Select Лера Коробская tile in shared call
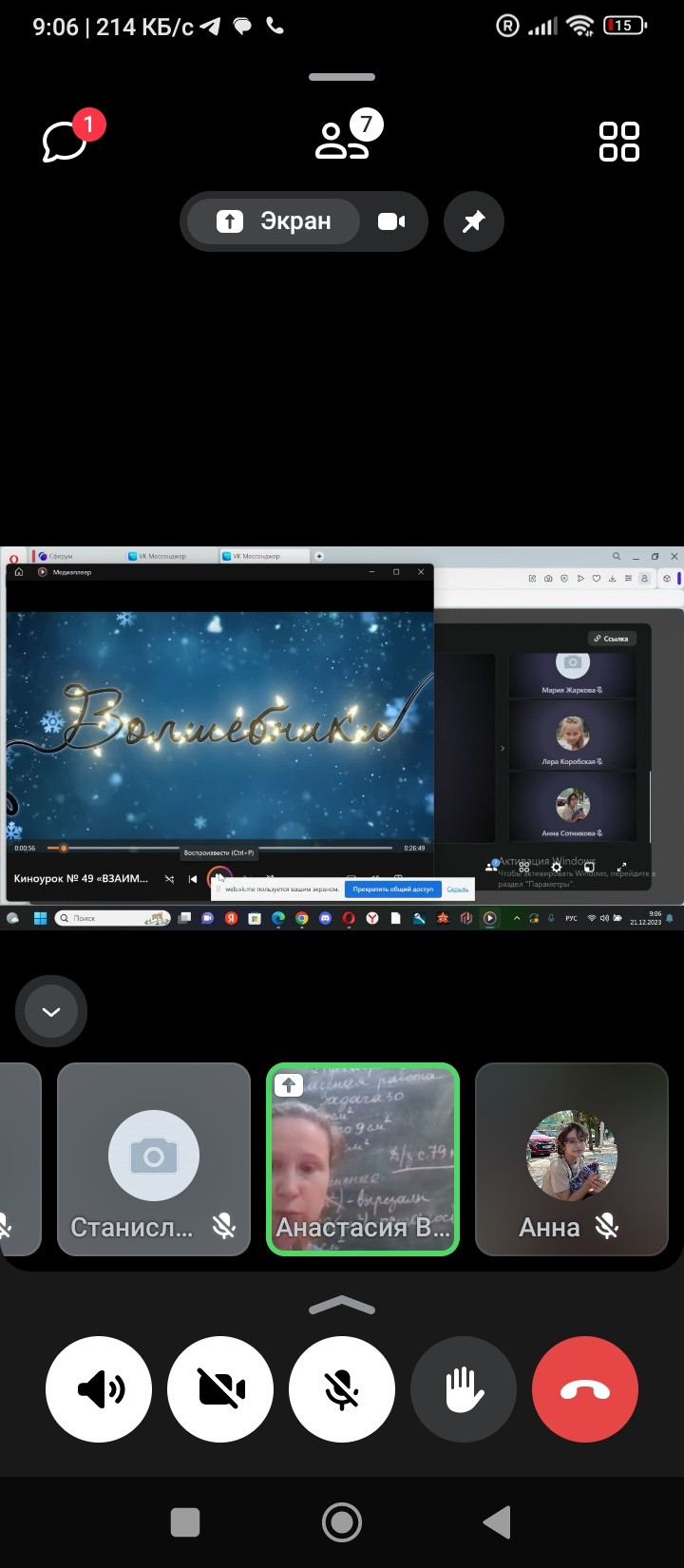 [573, 735]
